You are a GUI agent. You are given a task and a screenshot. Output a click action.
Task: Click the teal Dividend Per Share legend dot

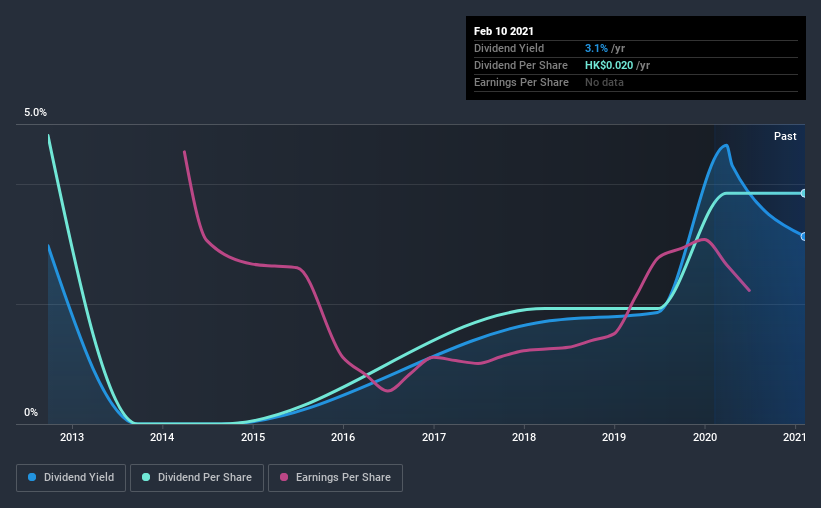pyautogui.click(x=146, y=477)
